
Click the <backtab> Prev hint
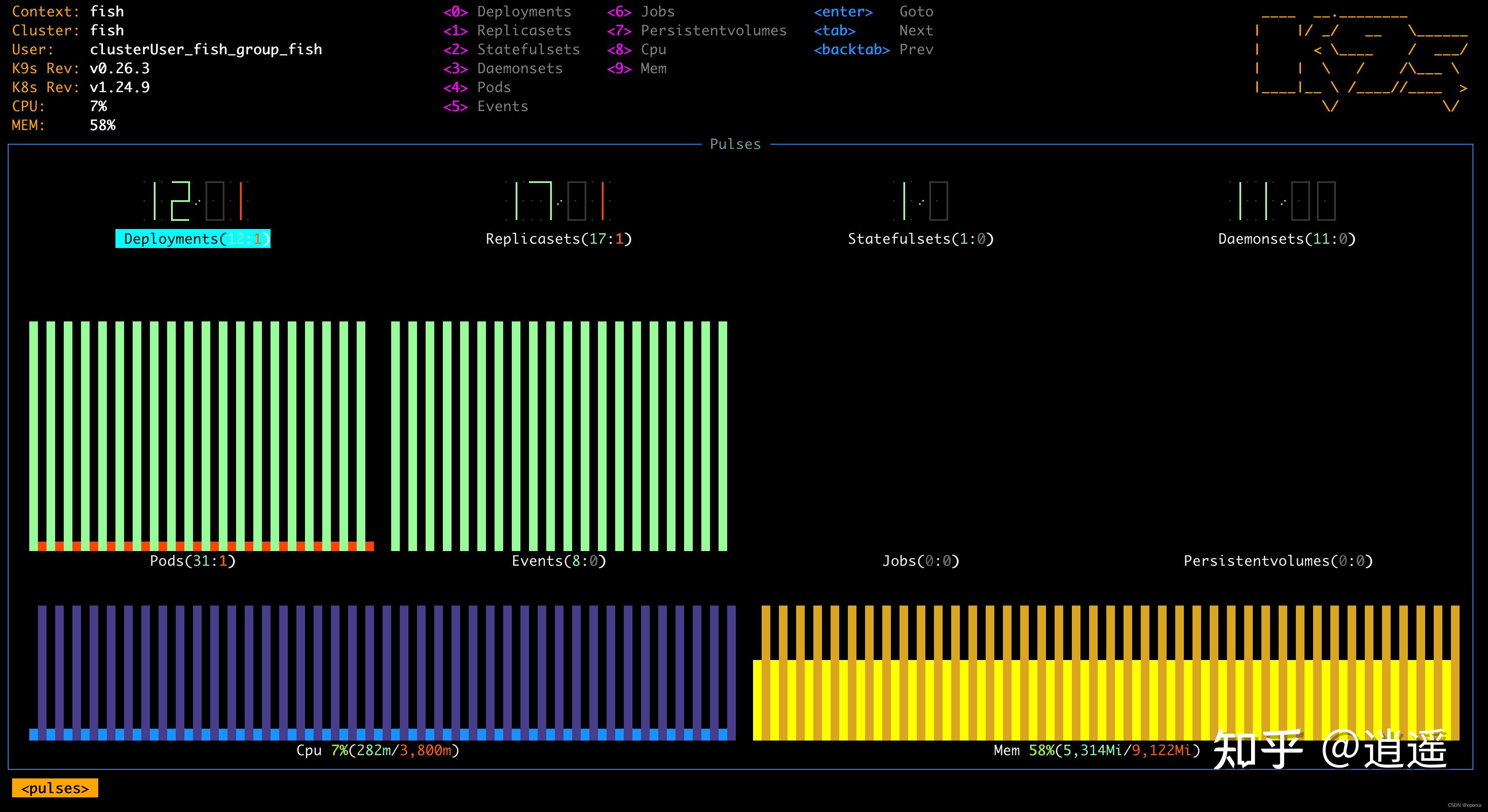pos(873,50)
